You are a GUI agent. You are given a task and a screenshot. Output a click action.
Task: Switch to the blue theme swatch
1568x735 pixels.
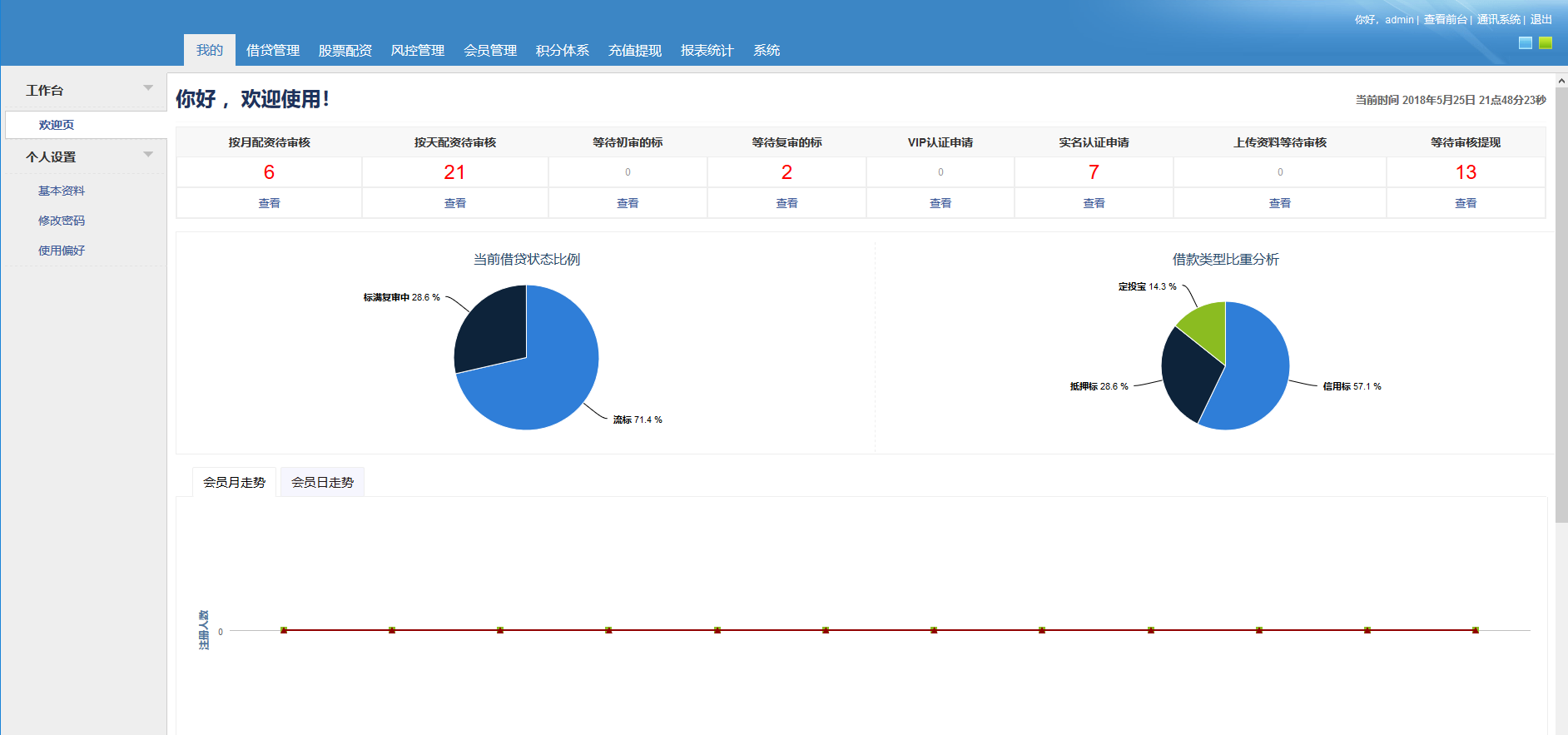1525,43
